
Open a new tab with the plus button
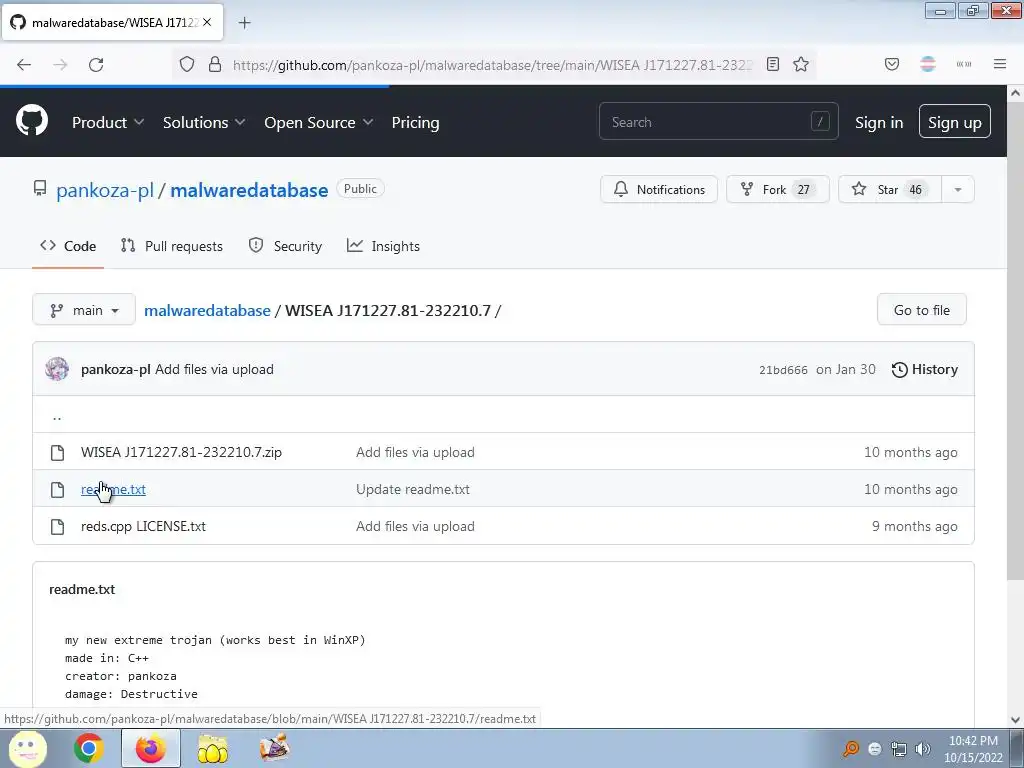244,23
